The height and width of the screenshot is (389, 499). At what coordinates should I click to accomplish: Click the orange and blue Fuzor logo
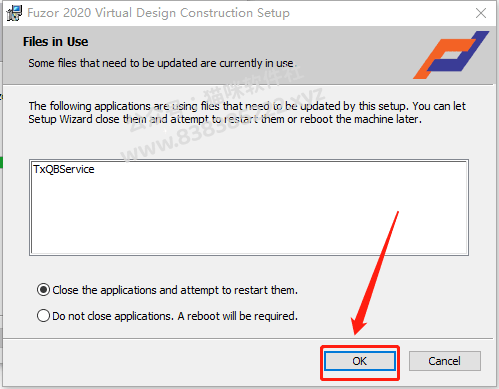click(451, 55)
